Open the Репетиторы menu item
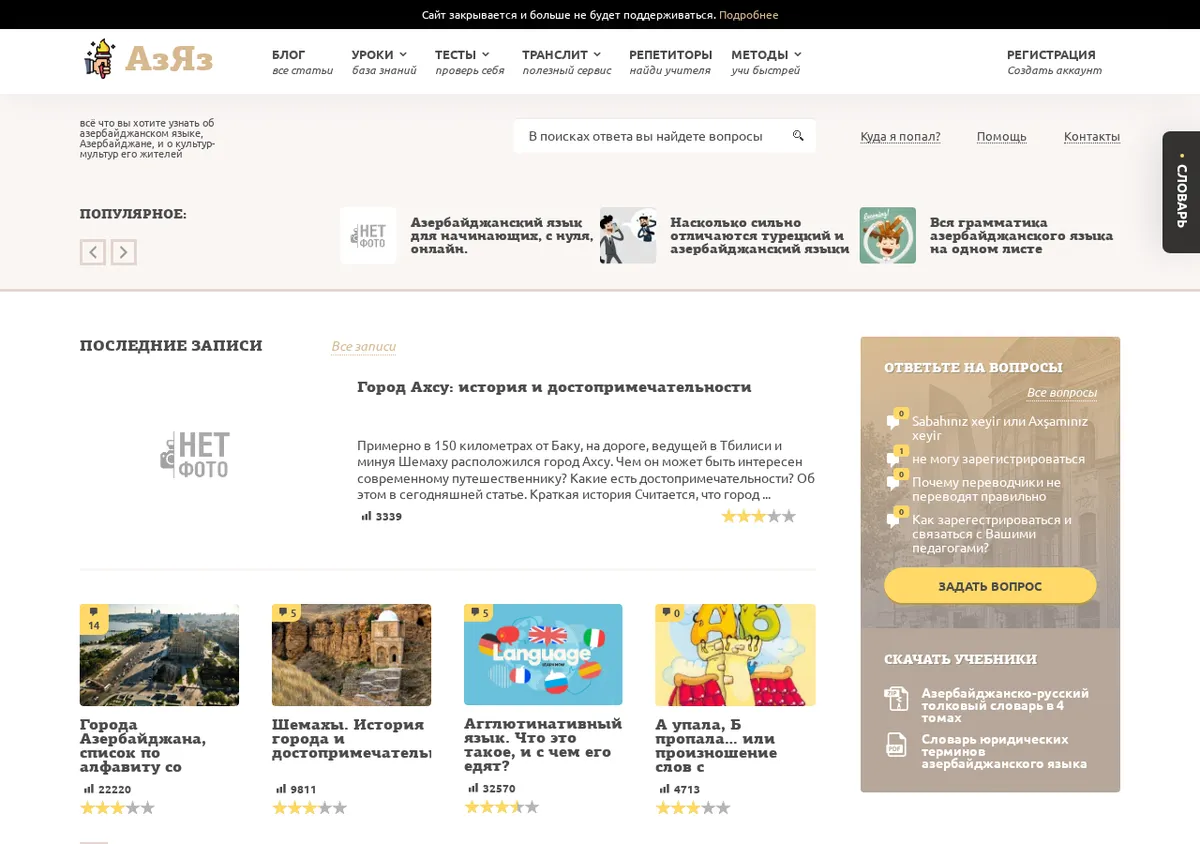 tap(670, 55)
